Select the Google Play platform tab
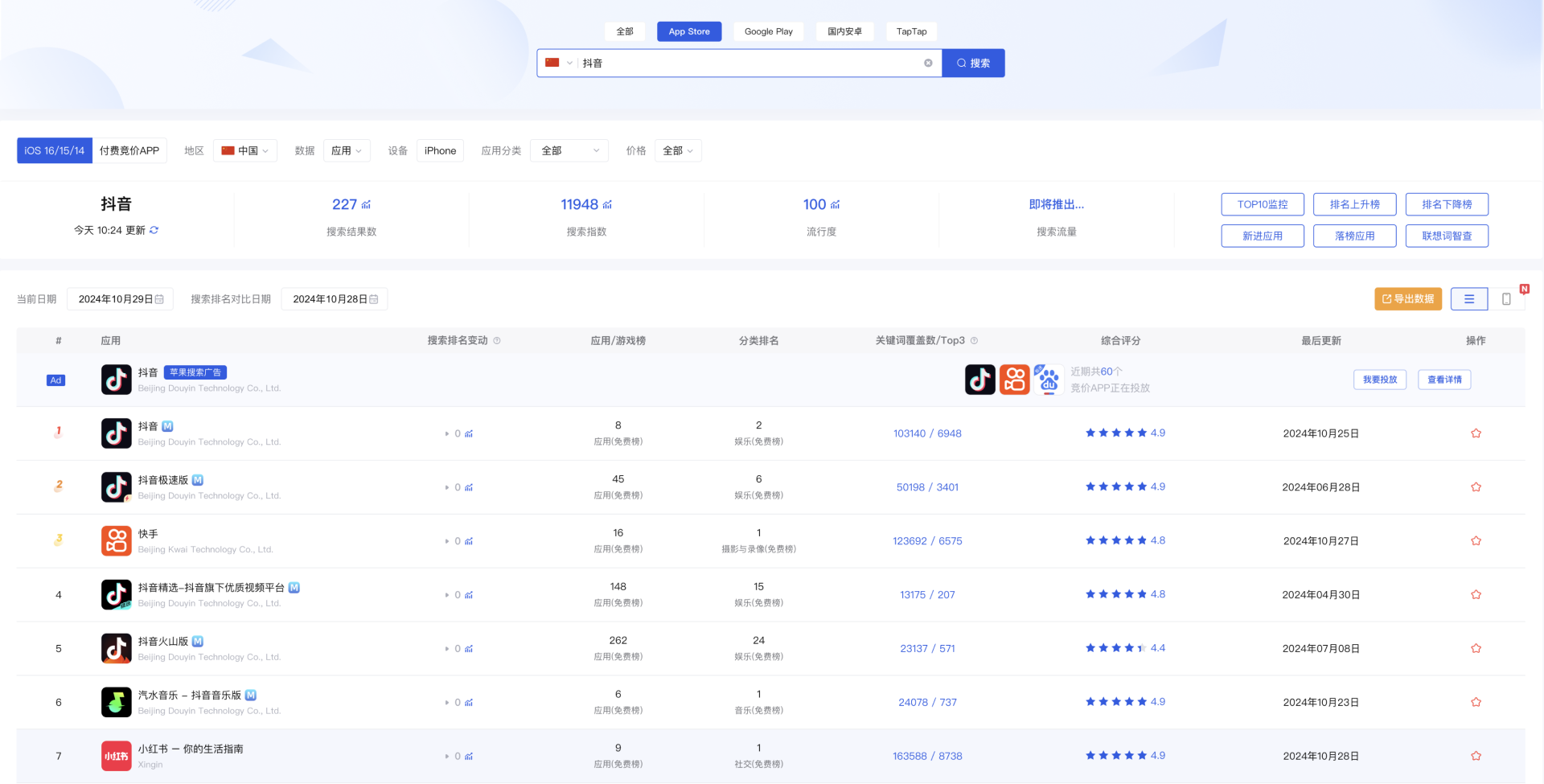Screen dimensions: 1544x784 [769, 31]
